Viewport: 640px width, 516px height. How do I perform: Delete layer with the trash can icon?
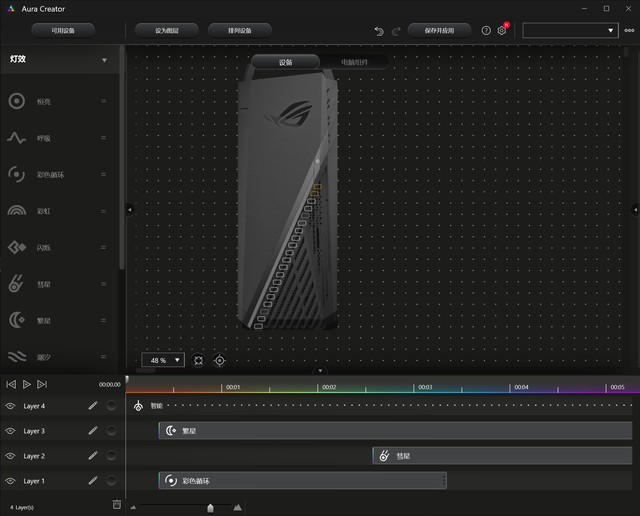click(116, 505)
